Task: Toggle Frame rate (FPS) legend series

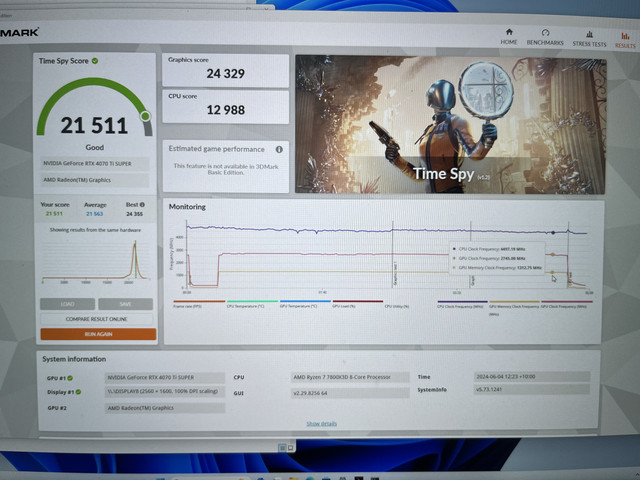Action: (199, 304)
